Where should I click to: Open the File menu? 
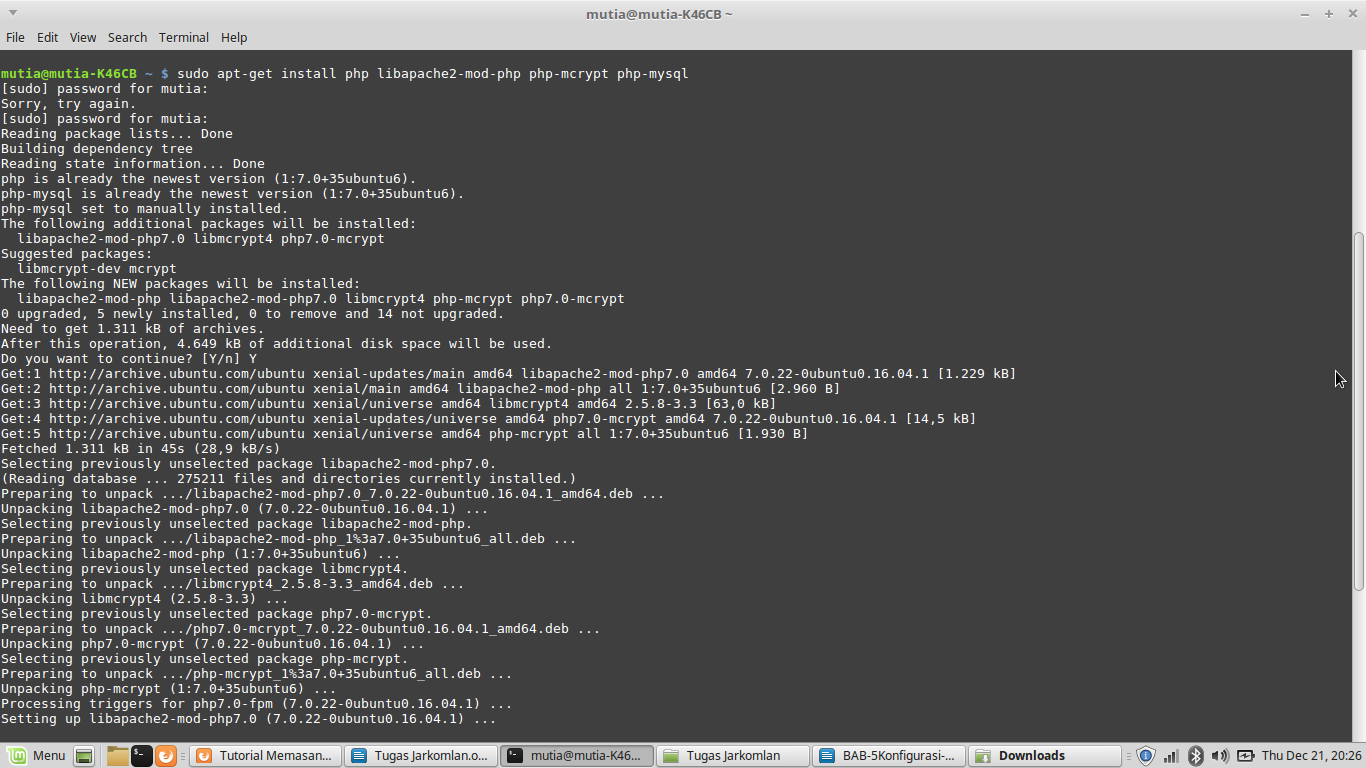click(x=15, y=37)
